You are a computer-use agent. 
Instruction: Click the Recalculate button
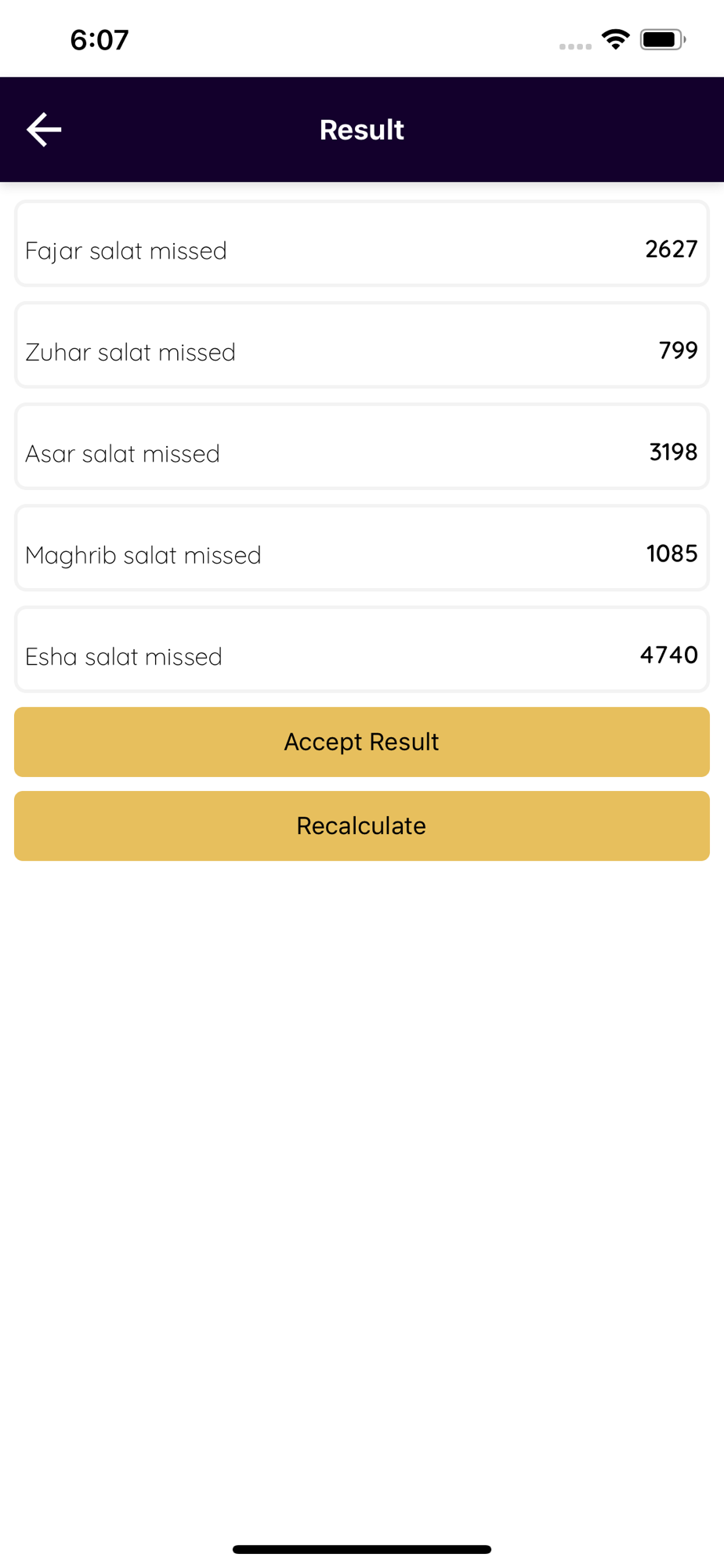coord(362,826)
